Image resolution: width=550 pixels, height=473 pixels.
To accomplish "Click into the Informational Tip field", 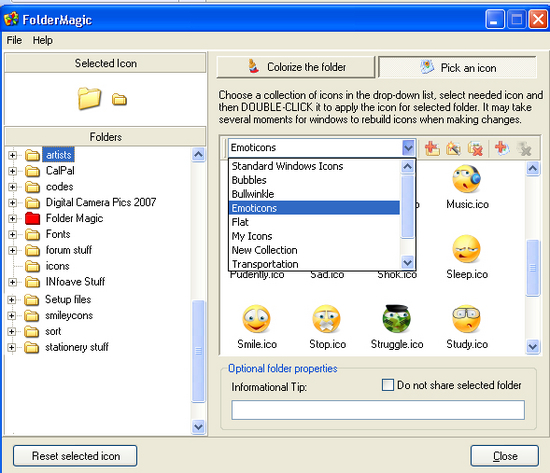I will pyautogui.click(x=378, y=410).
